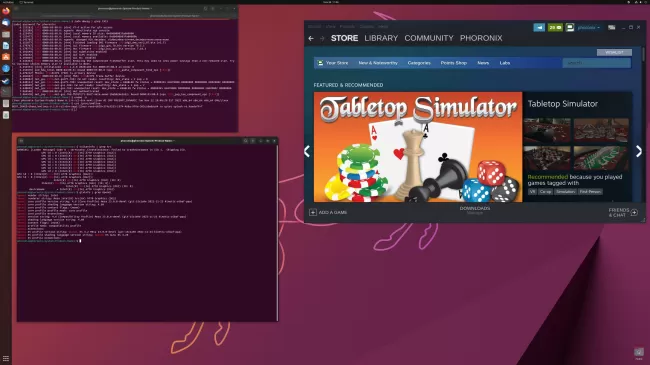This screenshot has width=650, height=365.
Task: Click the Terminal icon in the dock
Action: [6, 92]
